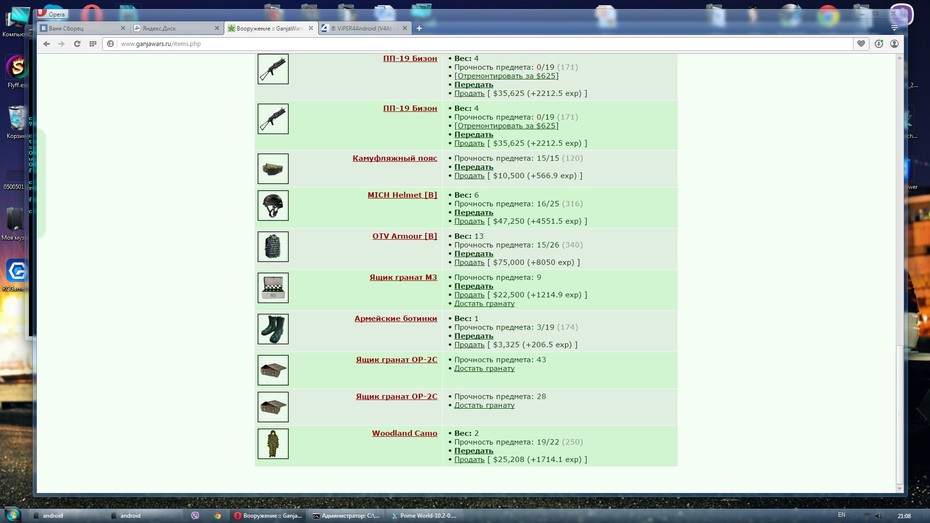Click Продать for Камуфляжный пояс at $10,500
Viewport: 930px width, 523px height.
point(469,176)
